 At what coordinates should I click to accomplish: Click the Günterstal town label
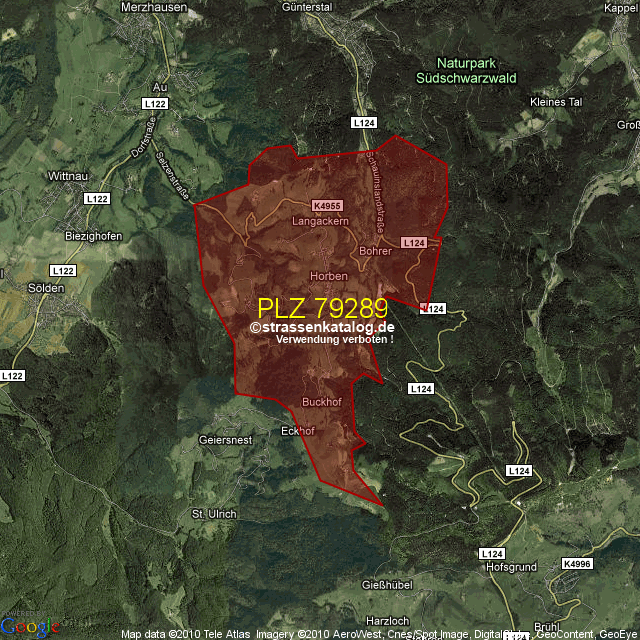337,7
